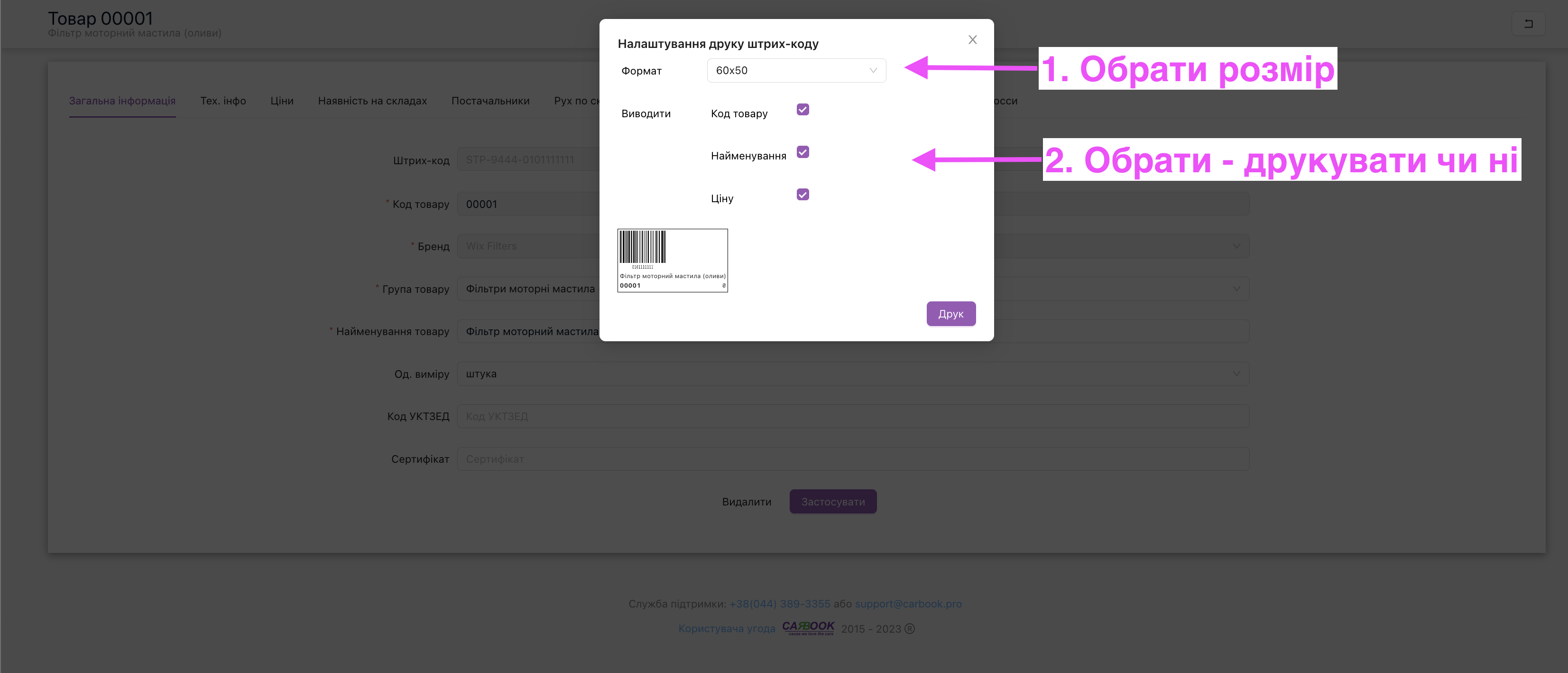The height and width of the screenshot is (673, 1568).
Task: Uncheck the 'Код товару' checkbox
Action: 802,110
